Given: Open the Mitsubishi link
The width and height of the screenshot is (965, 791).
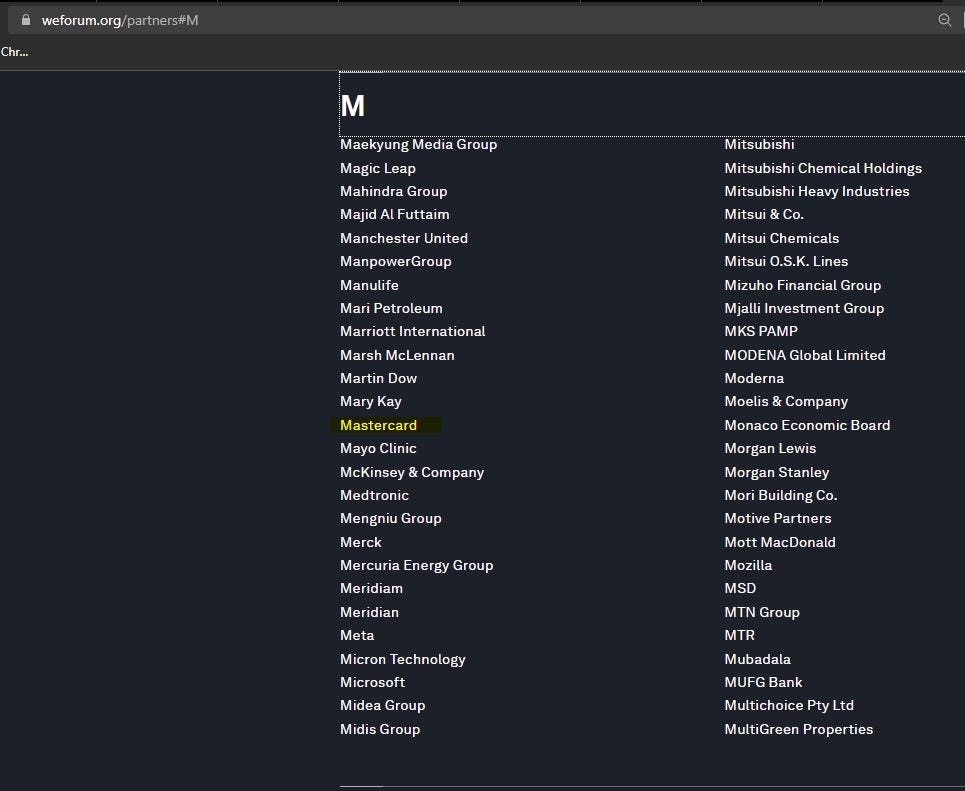Looking at the screenshot, I should point(759,144).
